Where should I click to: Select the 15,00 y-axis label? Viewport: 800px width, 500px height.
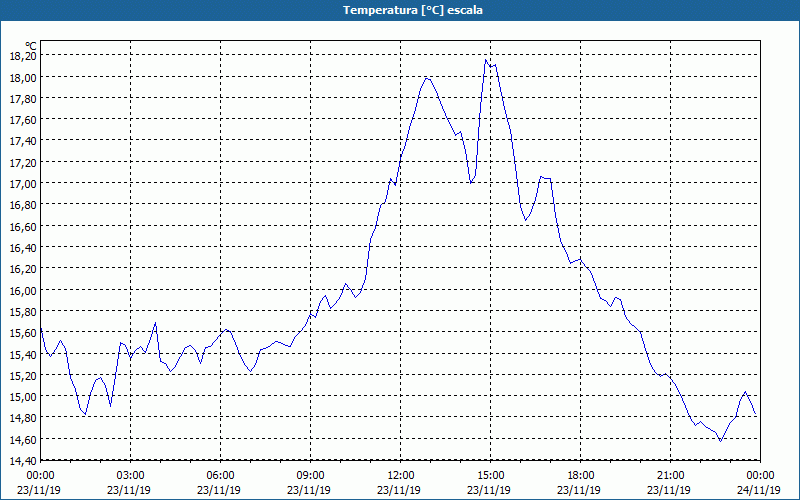point(23,396)
